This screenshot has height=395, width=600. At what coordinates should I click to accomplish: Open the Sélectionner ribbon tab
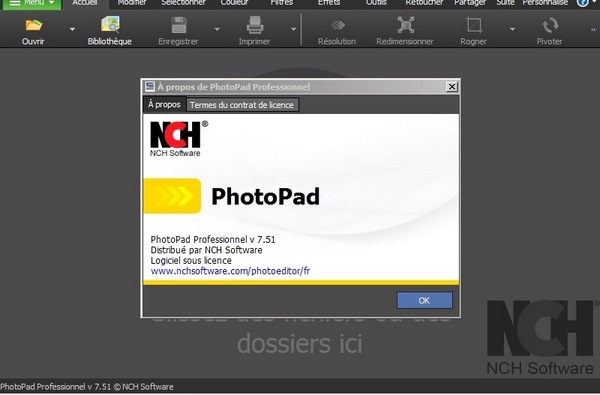pyautogui.click(x=183, y=3)
